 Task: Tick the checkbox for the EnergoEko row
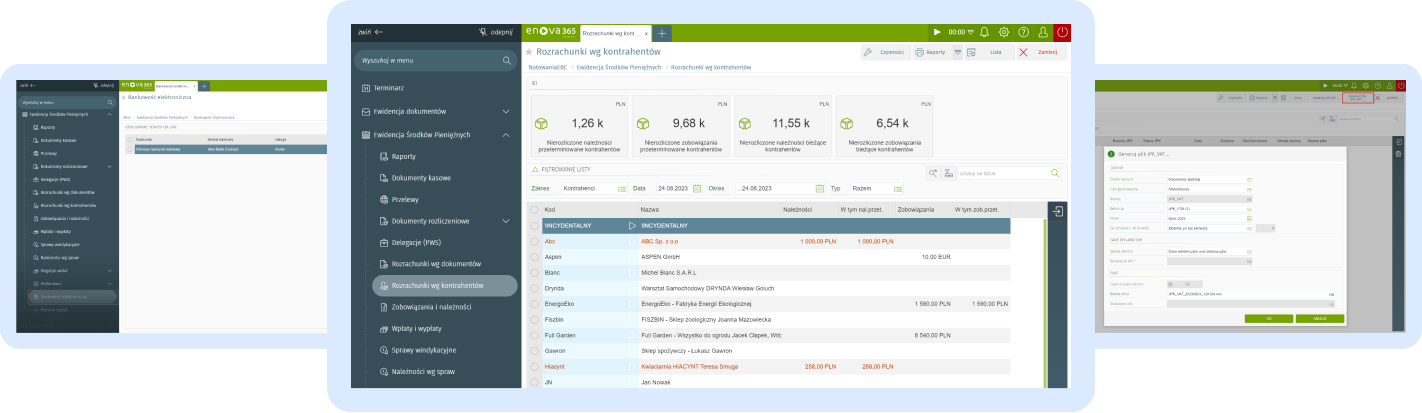[x=534, y=303]
